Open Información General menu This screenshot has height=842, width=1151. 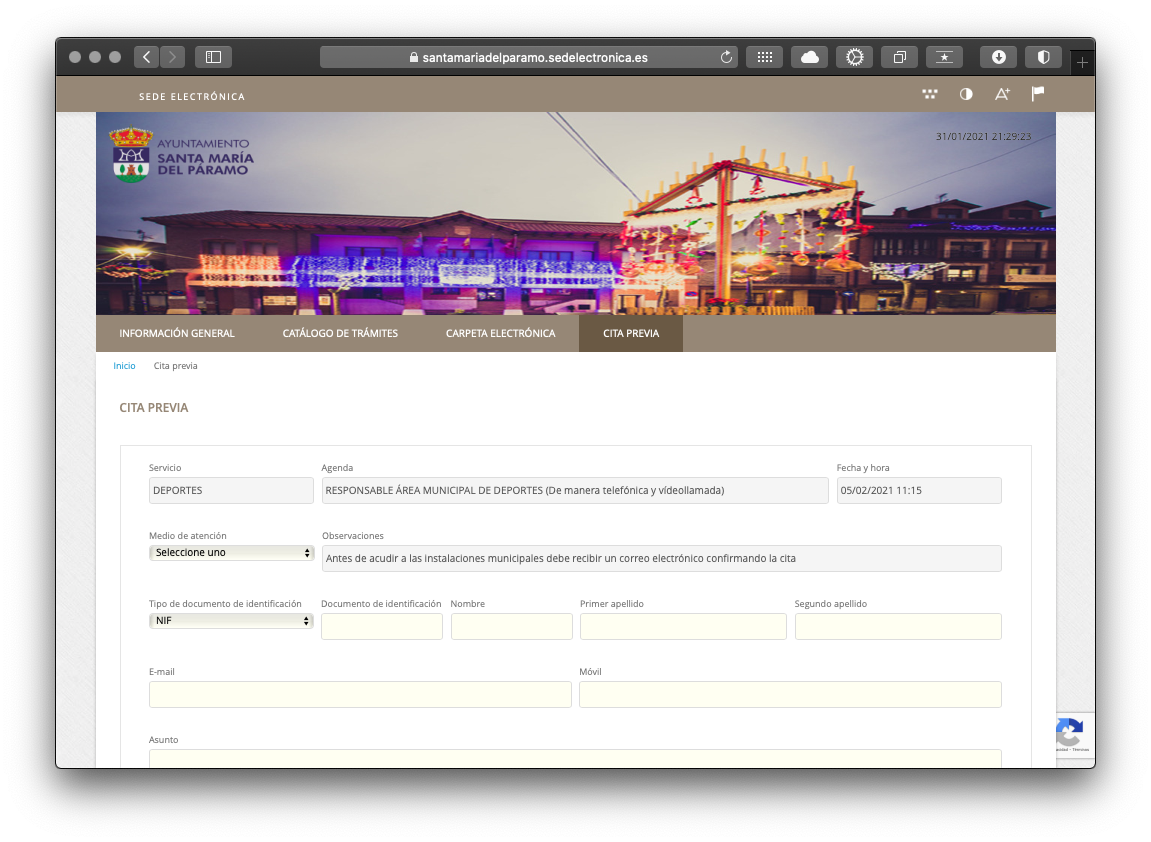pyautogui.click(x=177, y=333)
